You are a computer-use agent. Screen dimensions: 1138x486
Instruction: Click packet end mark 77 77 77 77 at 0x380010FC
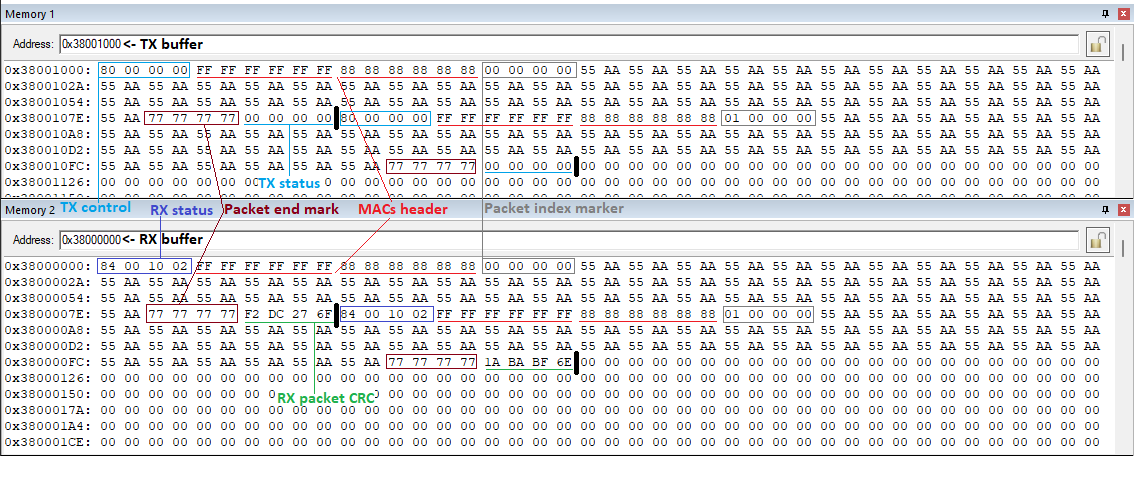432,166
